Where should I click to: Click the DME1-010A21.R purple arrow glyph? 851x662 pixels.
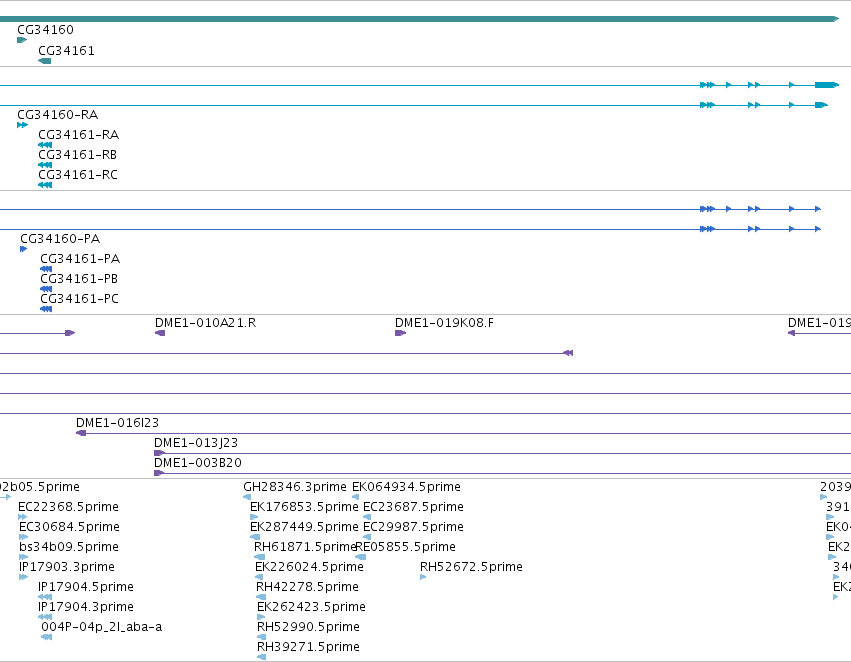point(160,333)
